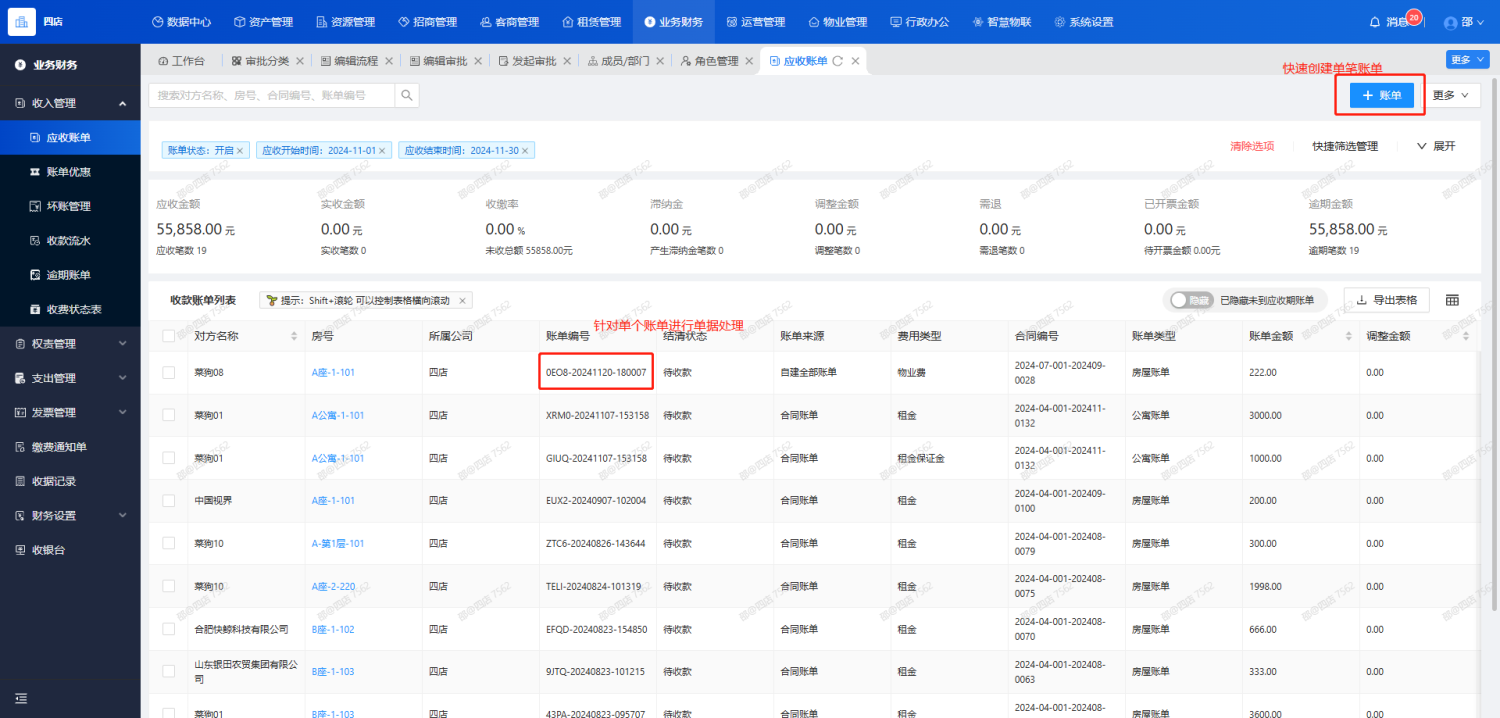Click the table column settings icon
This screenshot has height=718, width=1500.
point(1452,300)
